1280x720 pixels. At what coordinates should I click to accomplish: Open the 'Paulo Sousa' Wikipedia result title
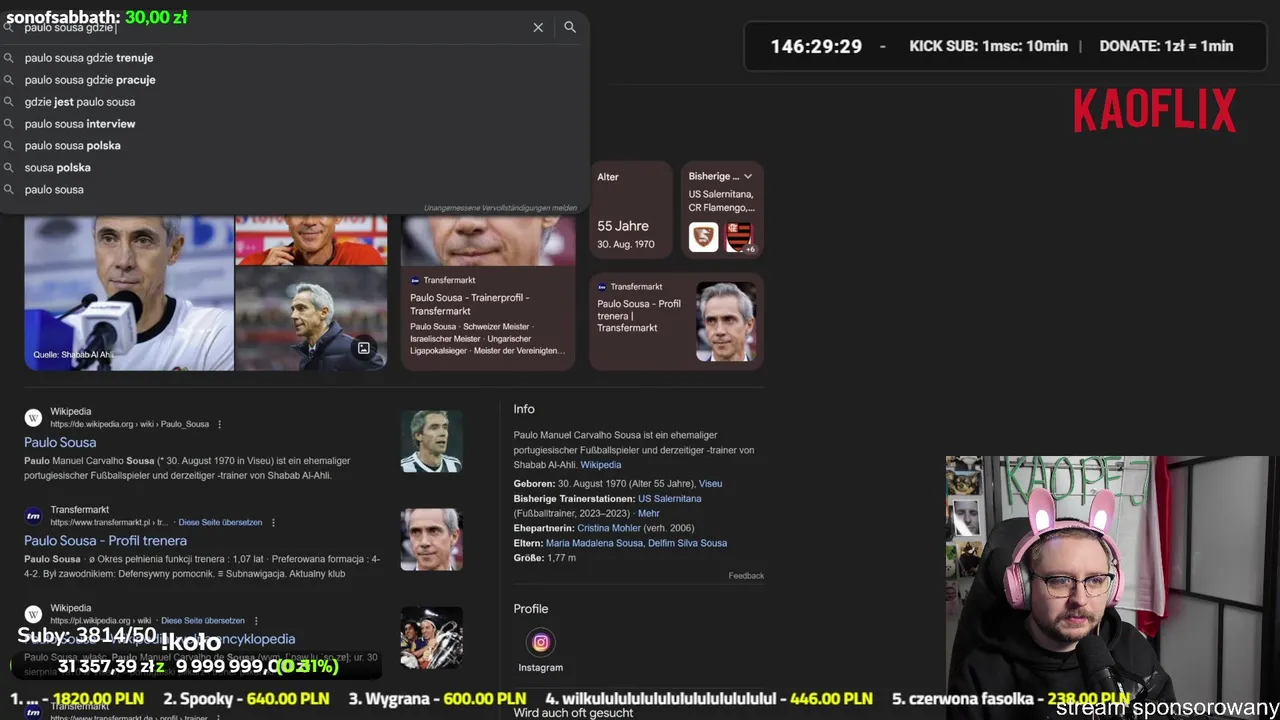(60, 442)
